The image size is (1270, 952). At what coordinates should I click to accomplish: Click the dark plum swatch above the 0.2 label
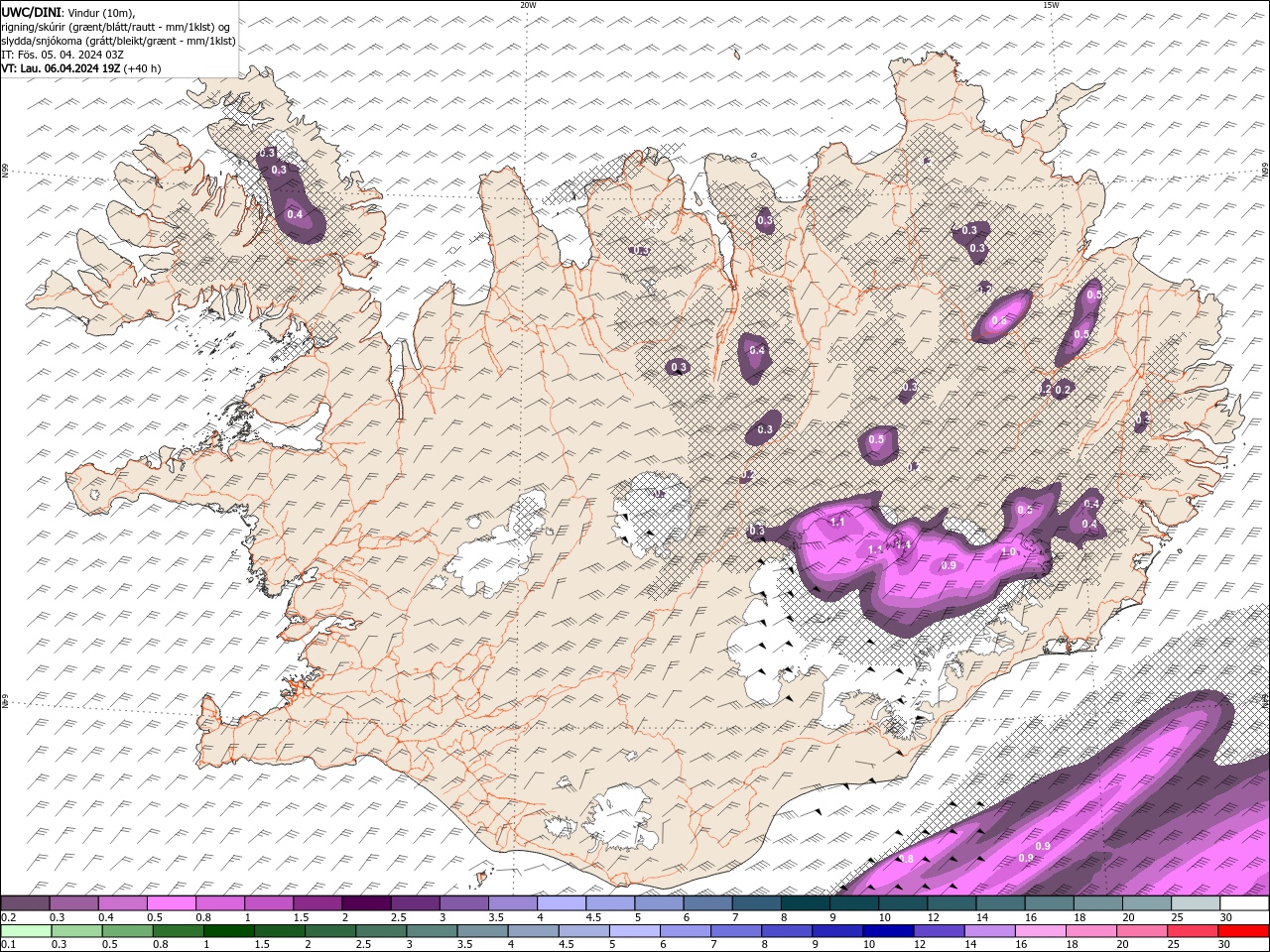[x=25, y=902]
